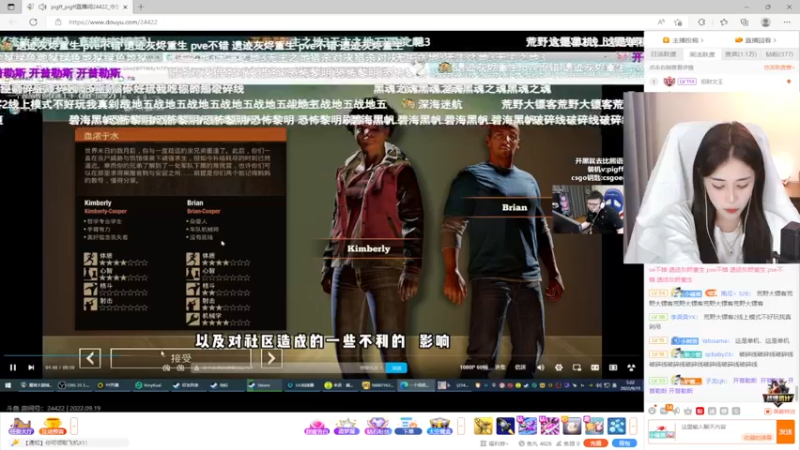Open the browser collections icon
This screenshot has height=450, width=800.
point(744,22)
